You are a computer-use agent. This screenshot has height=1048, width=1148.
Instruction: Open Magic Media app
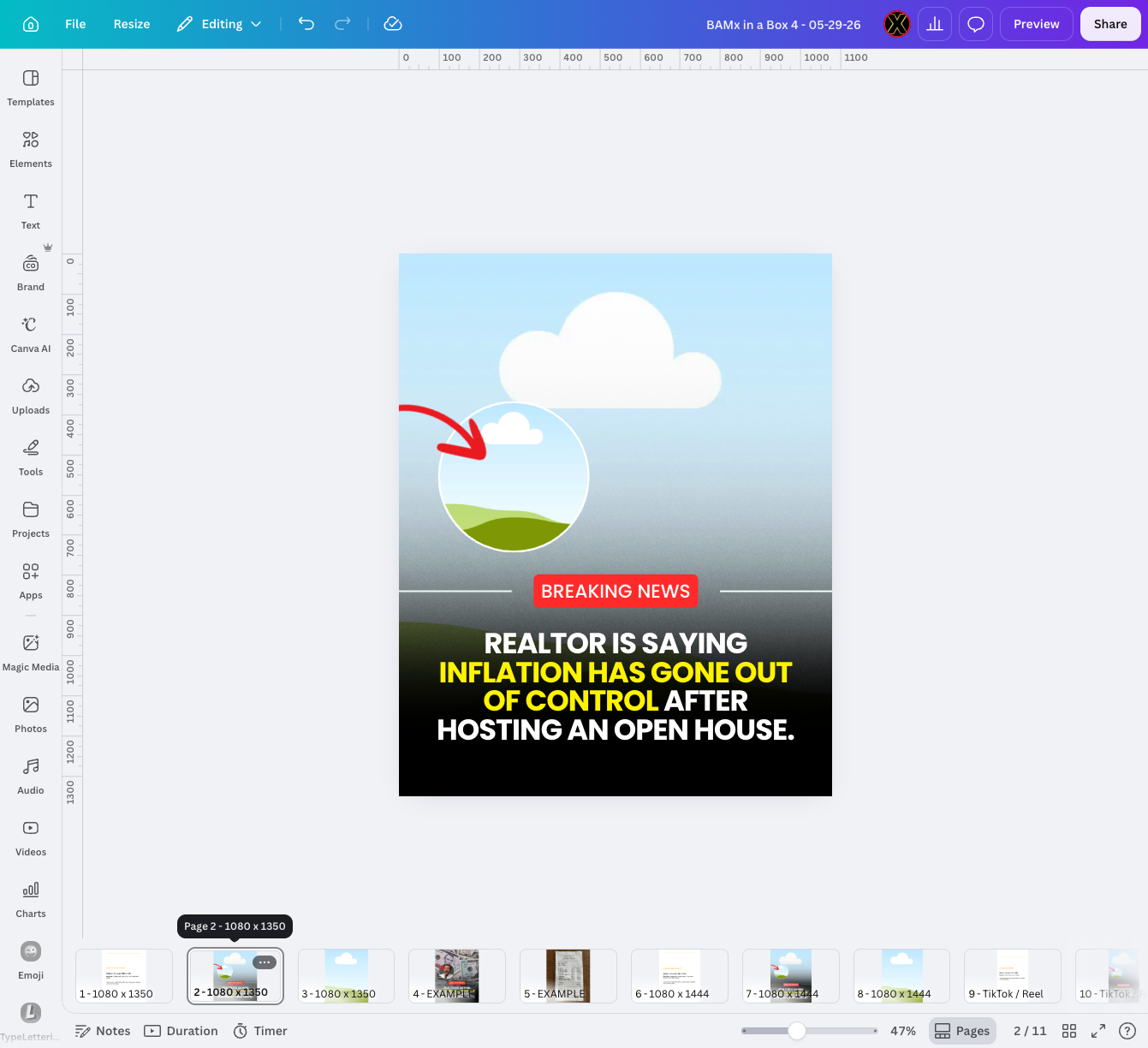[x=31, y=653]
